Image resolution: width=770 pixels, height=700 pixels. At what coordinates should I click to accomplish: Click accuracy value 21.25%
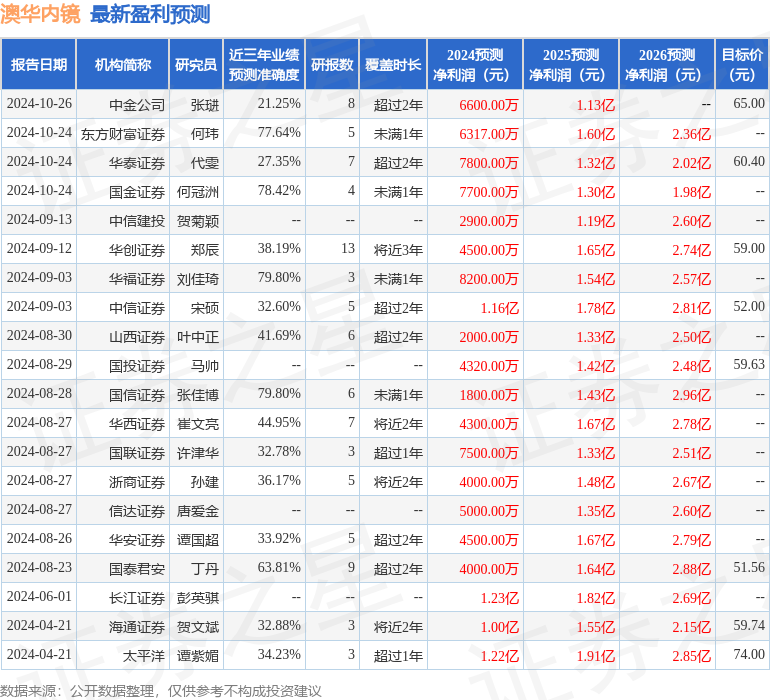pos(279,104)
